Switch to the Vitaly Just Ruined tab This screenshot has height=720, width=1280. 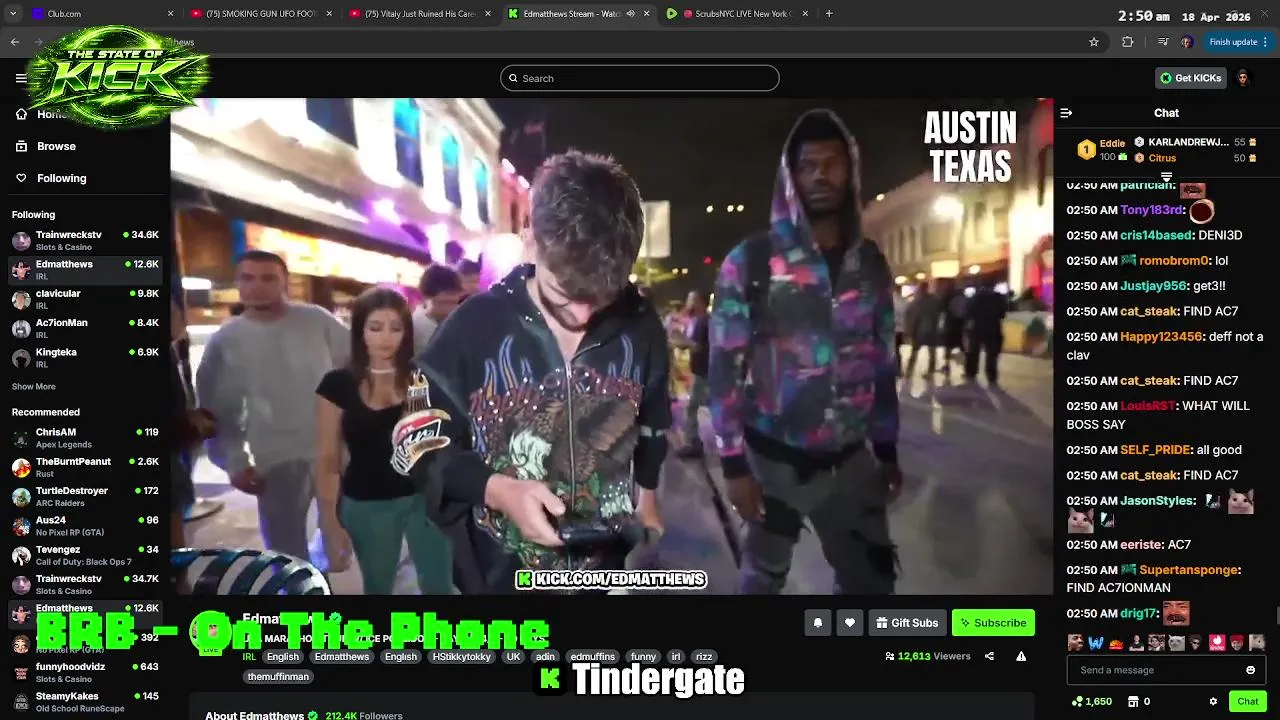[419, 14]
